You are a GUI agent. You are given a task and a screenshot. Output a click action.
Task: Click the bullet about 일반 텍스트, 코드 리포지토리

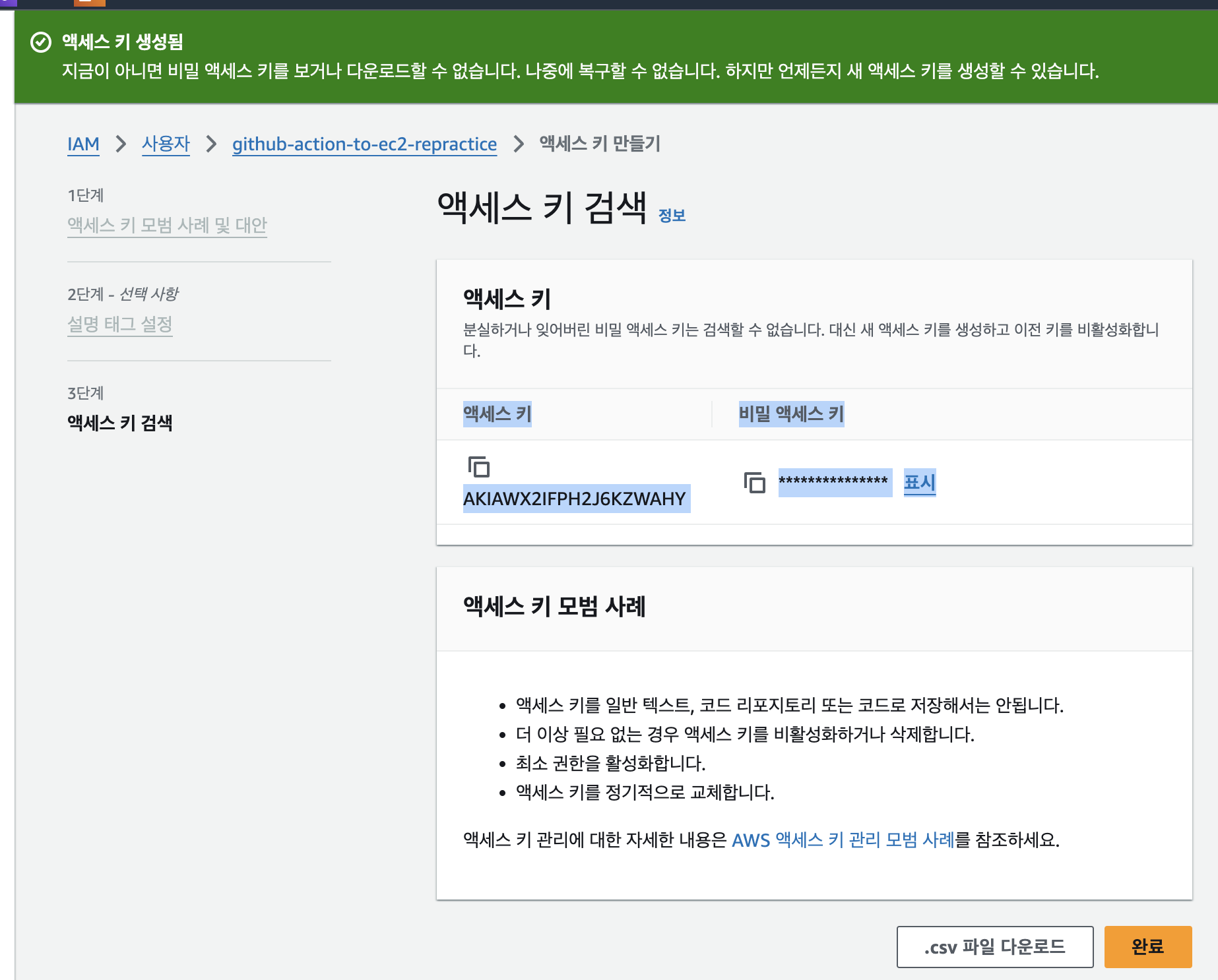pos(790,705)
